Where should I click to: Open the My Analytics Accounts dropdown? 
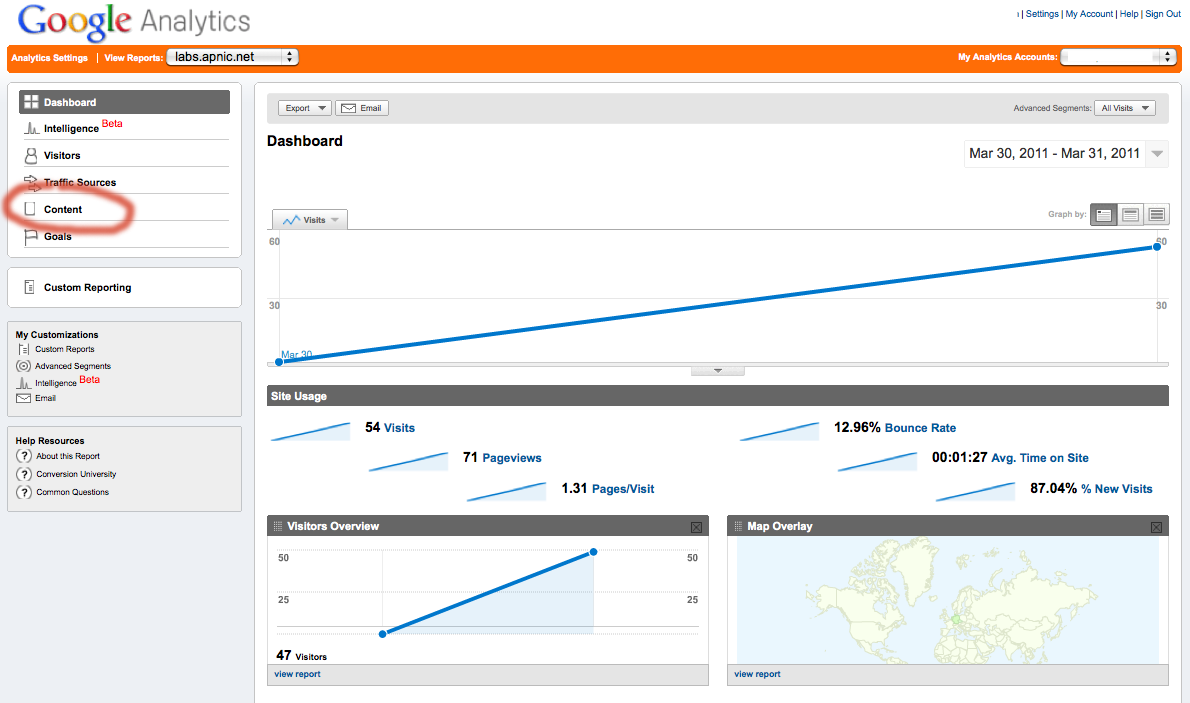[x=1119, y=57]
